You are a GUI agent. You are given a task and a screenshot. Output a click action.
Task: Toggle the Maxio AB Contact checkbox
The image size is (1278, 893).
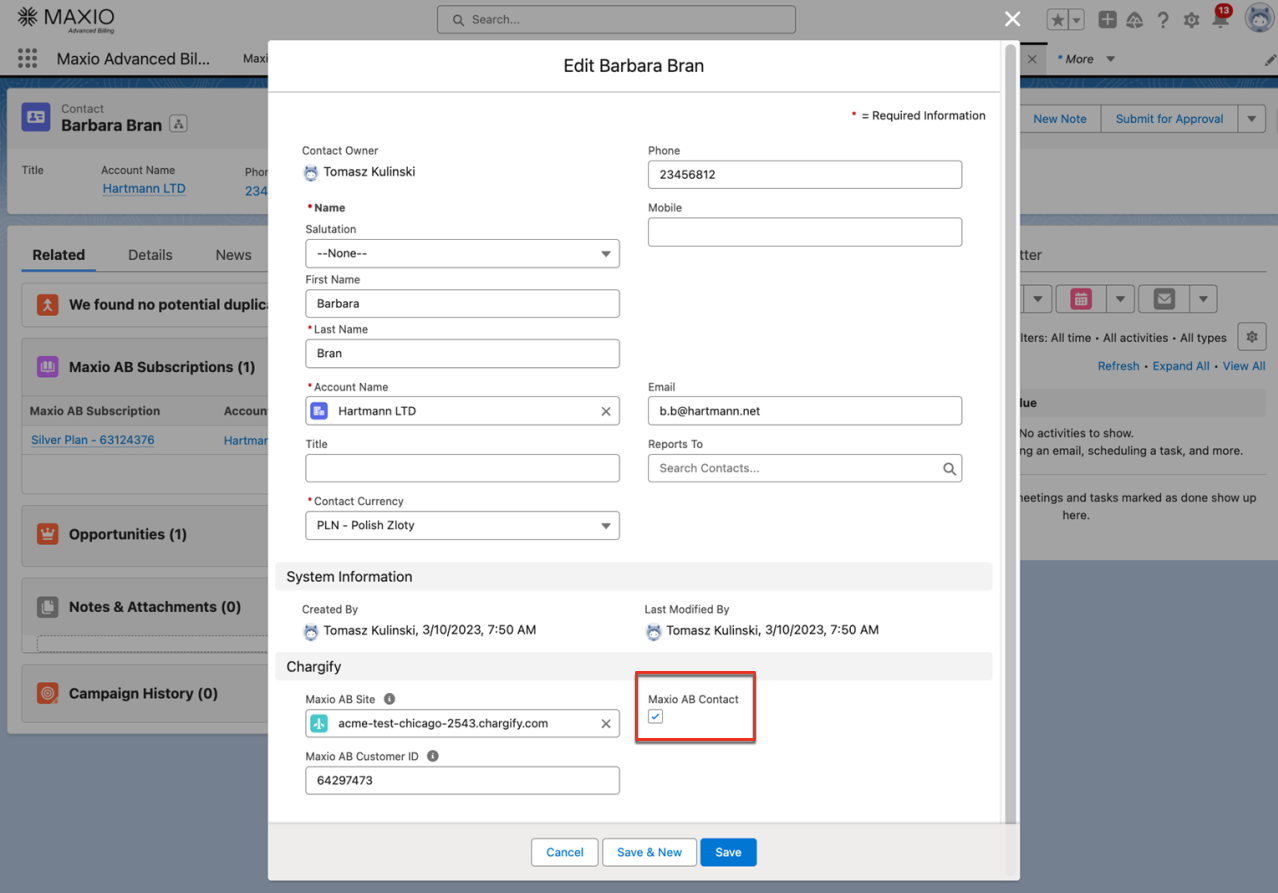click(655, 717)
